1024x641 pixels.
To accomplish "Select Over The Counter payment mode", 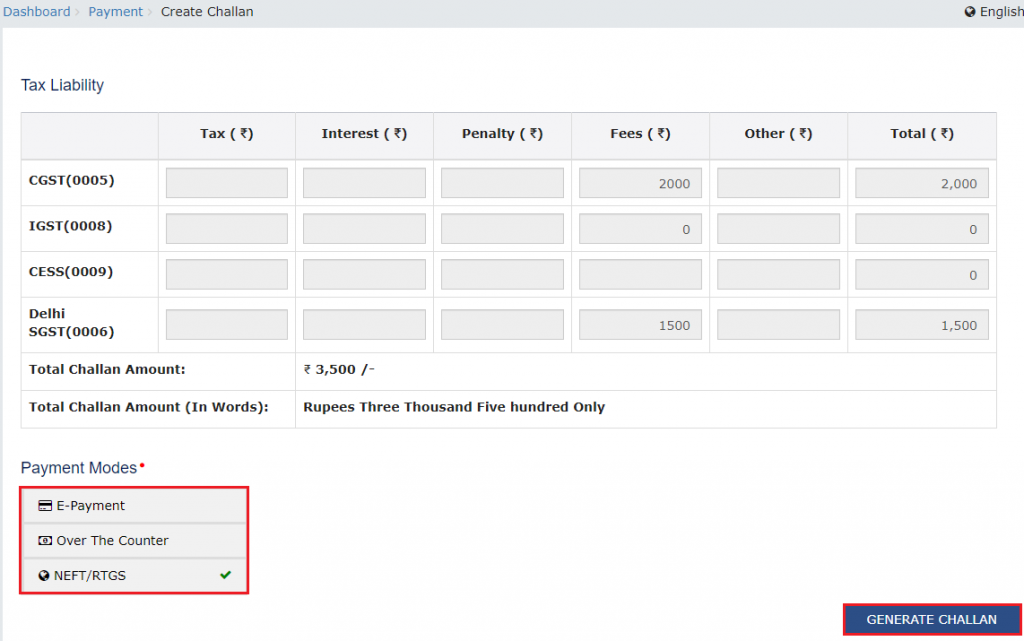I will pos(135,540).
